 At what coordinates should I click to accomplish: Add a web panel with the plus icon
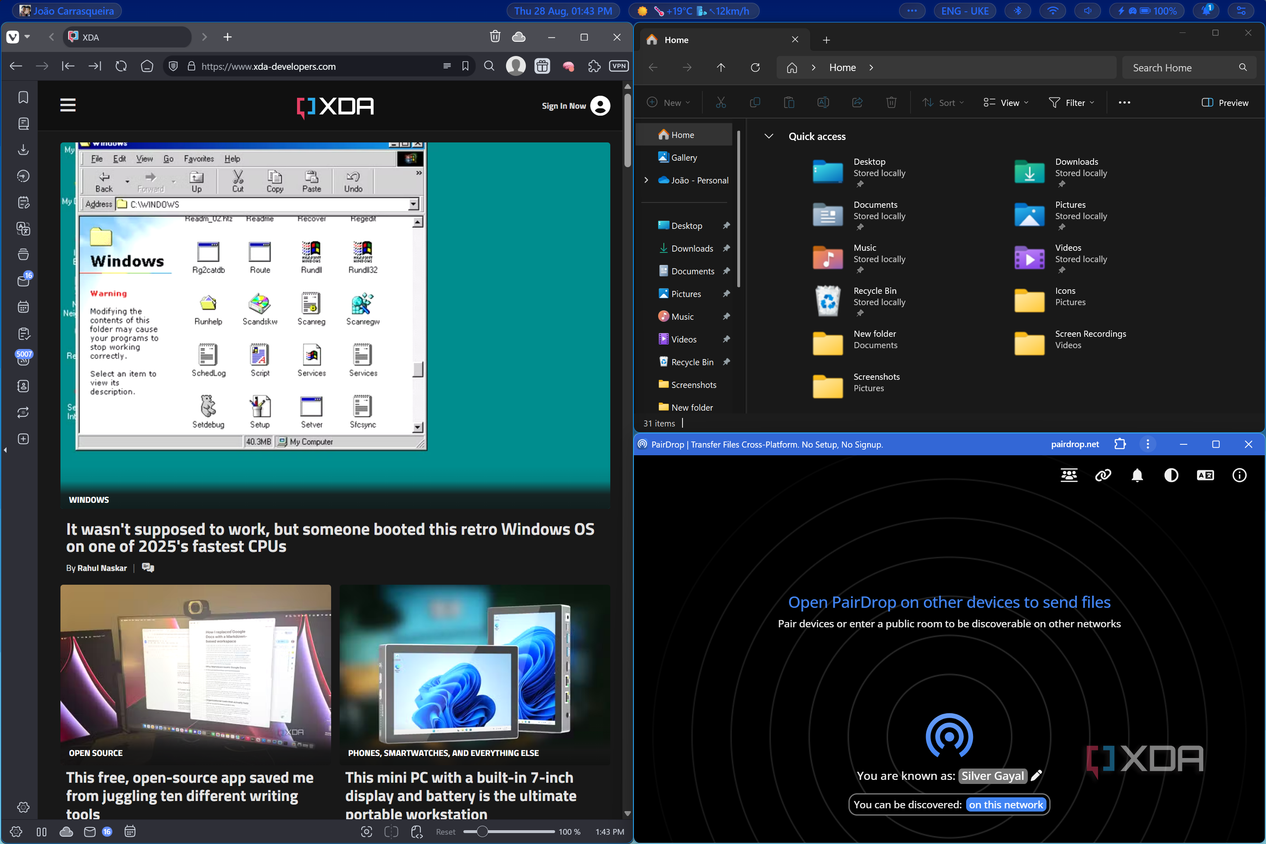click(23, 439)
